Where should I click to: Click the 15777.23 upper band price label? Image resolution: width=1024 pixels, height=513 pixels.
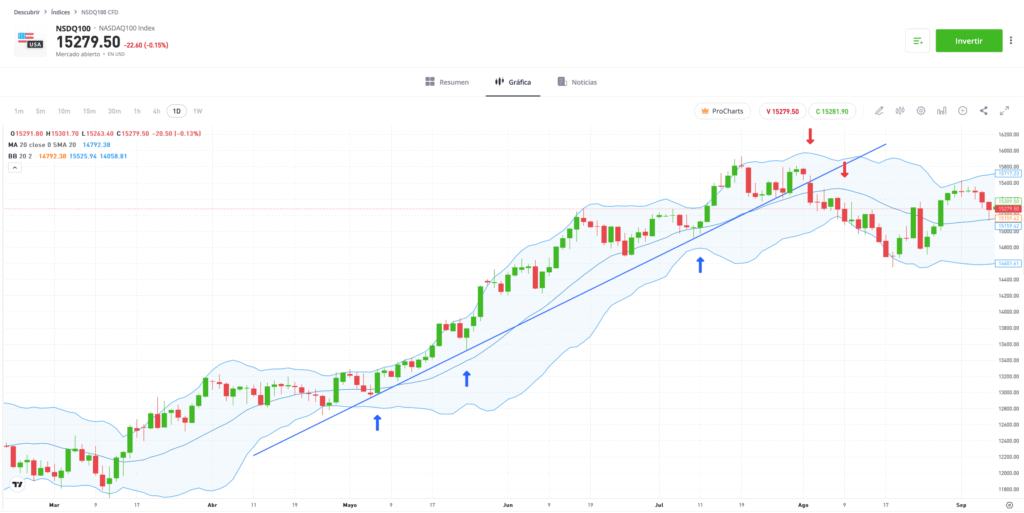1008,174
